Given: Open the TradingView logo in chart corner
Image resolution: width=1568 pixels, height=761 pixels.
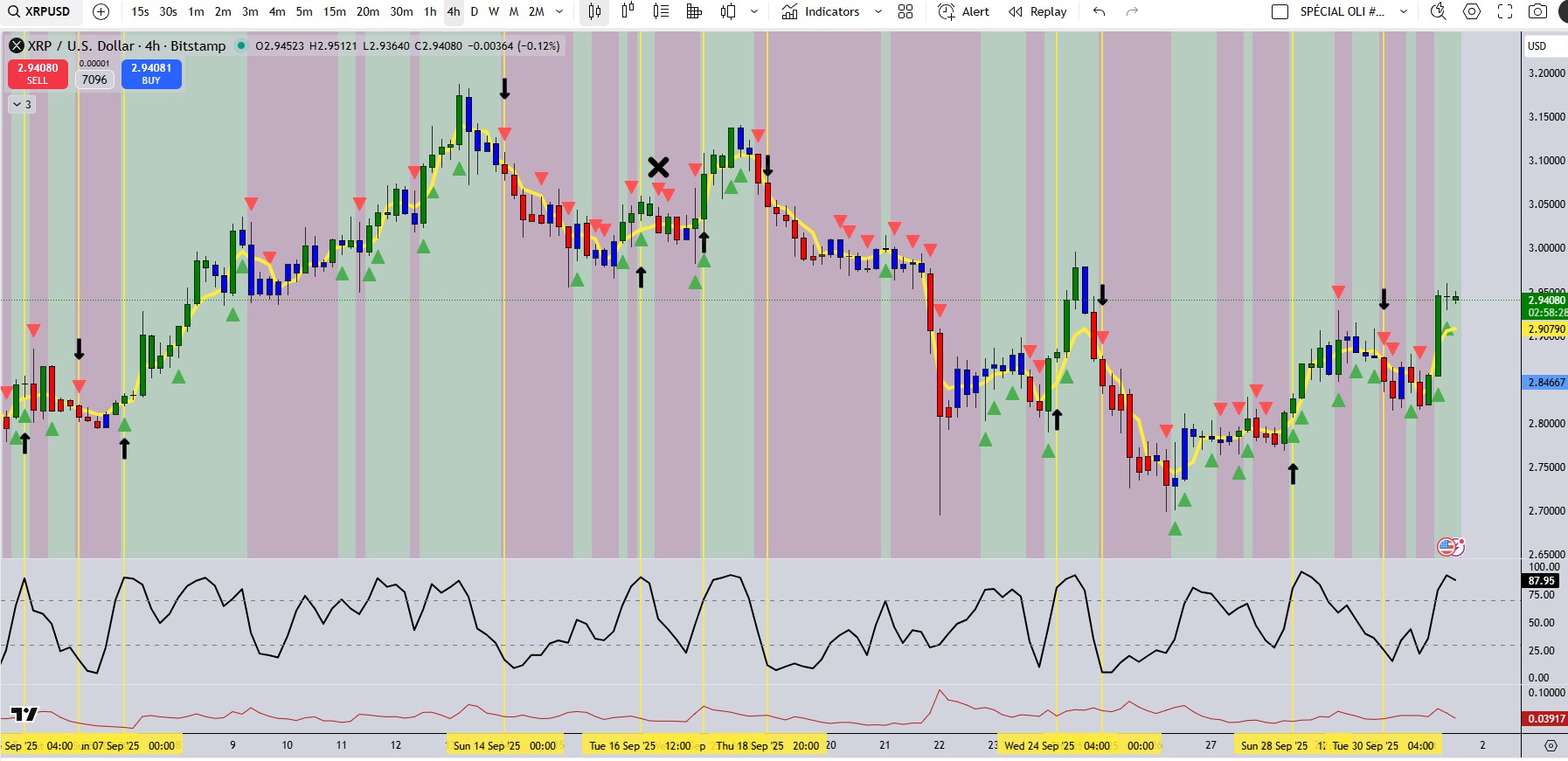Looking at the screenshot, I should tap(24, 714).
